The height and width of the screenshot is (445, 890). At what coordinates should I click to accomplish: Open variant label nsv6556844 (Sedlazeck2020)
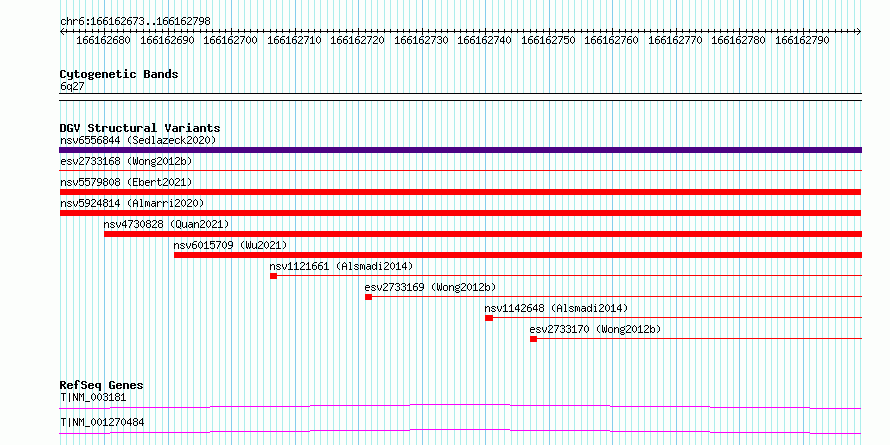(138, 140)
